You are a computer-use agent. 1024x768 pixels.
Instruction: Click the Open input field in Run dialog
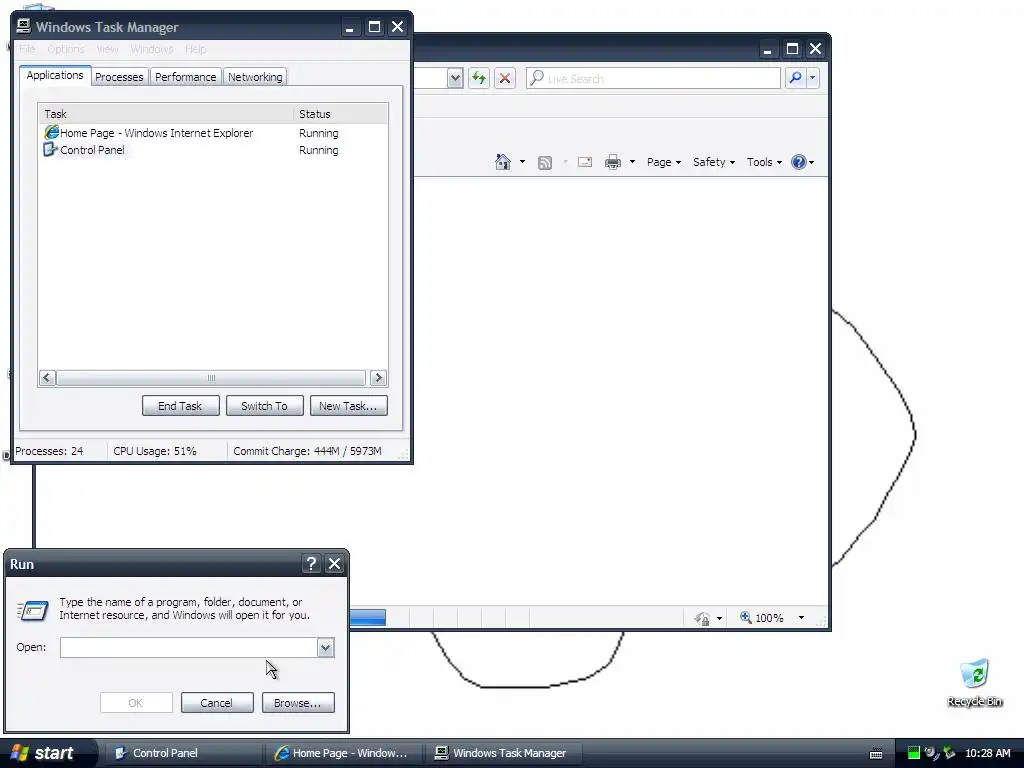tap(189, 648)
